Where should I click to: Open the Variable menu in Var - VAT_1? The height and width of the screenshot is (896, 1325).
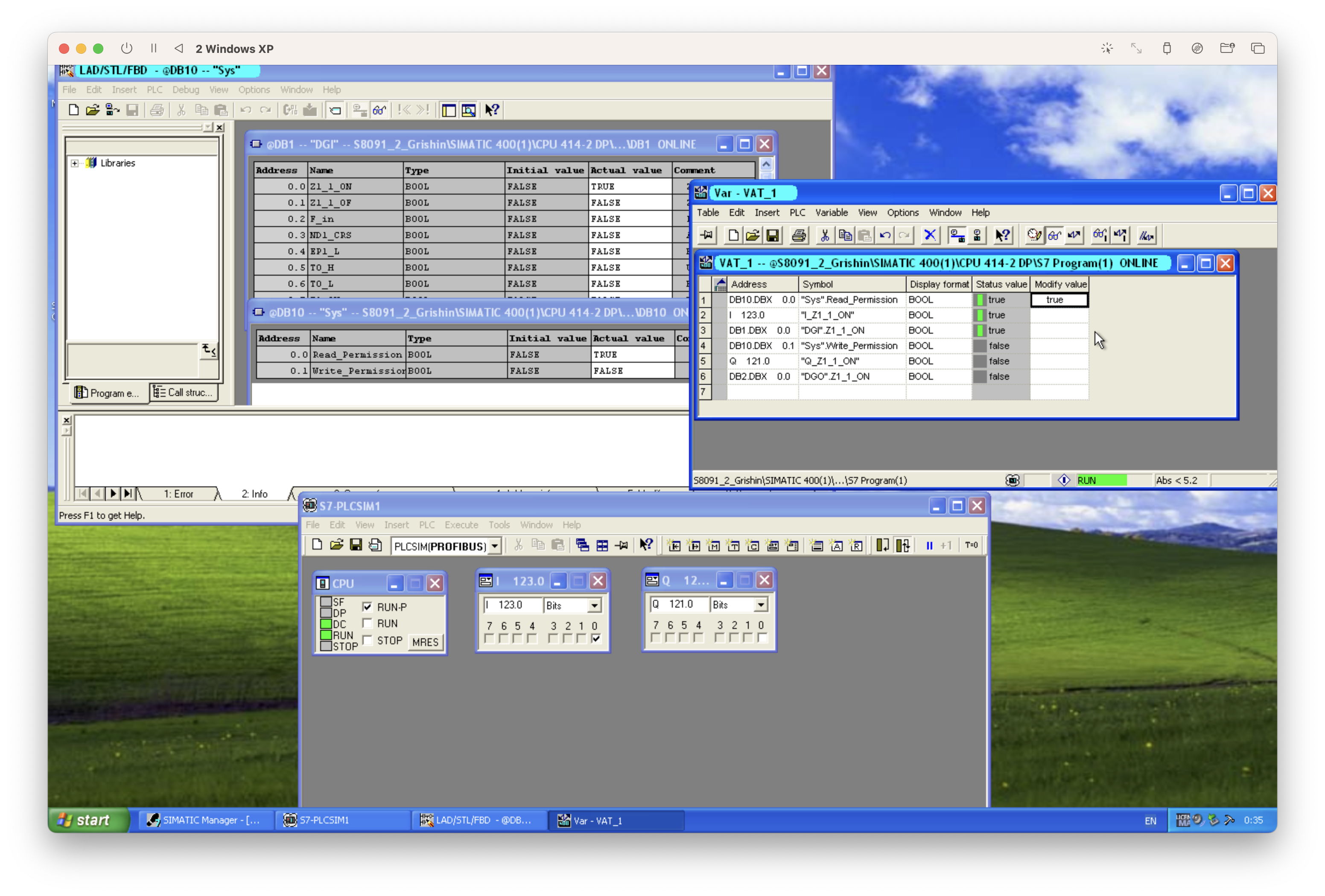tap(831, 212)
